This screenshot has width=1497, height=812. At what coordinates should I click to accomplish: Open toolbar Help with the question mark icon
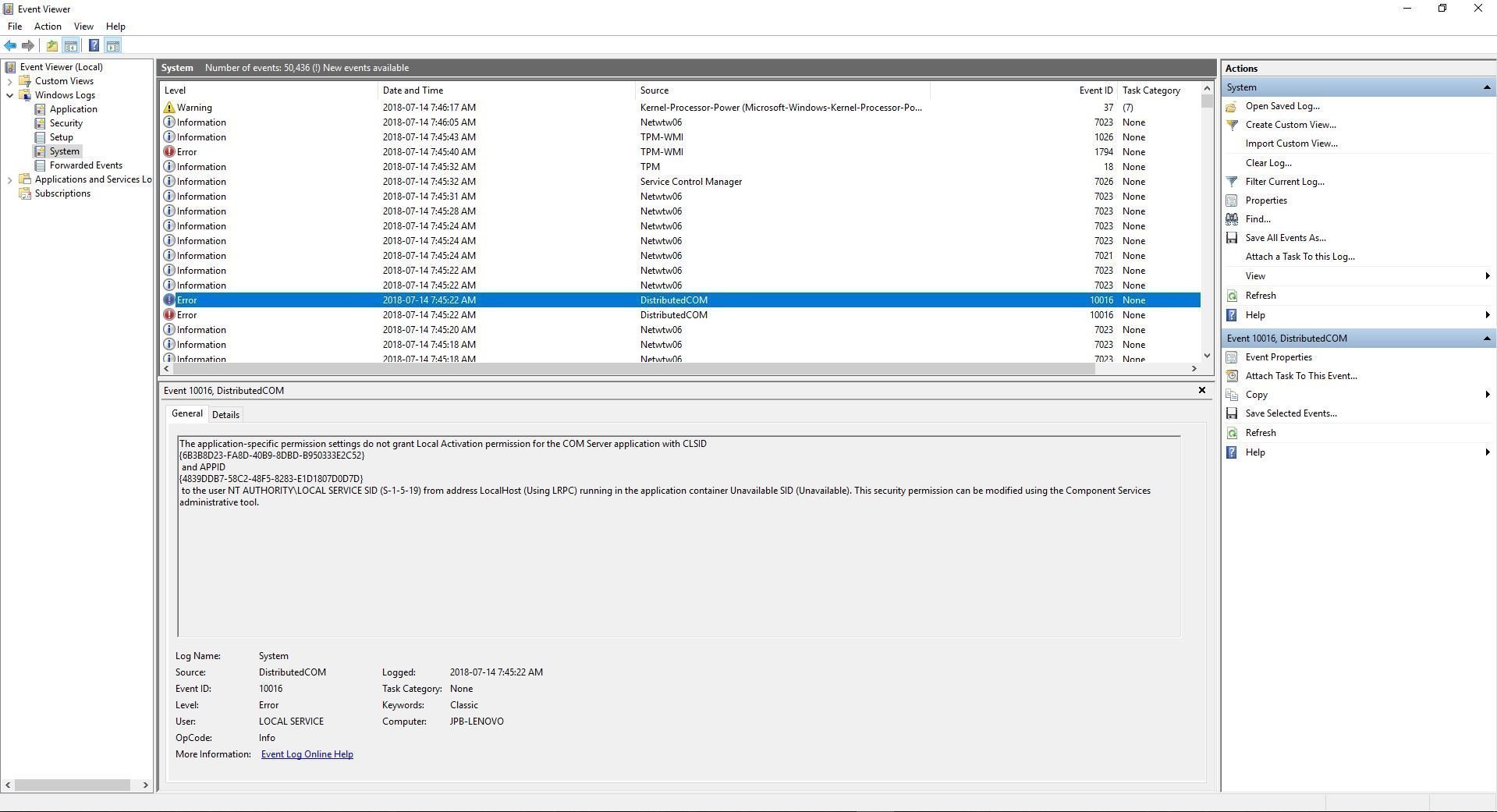94,45
